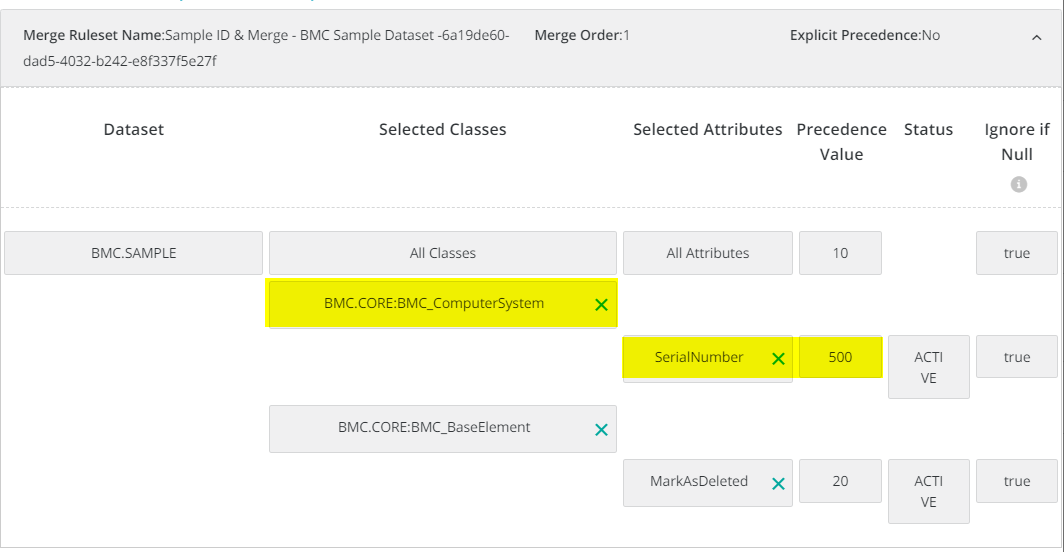This screenshot has width=1064, height=552.
Task: Toggle Ignore if Null true for All Attributes
Action: [x=1016, y=253]
